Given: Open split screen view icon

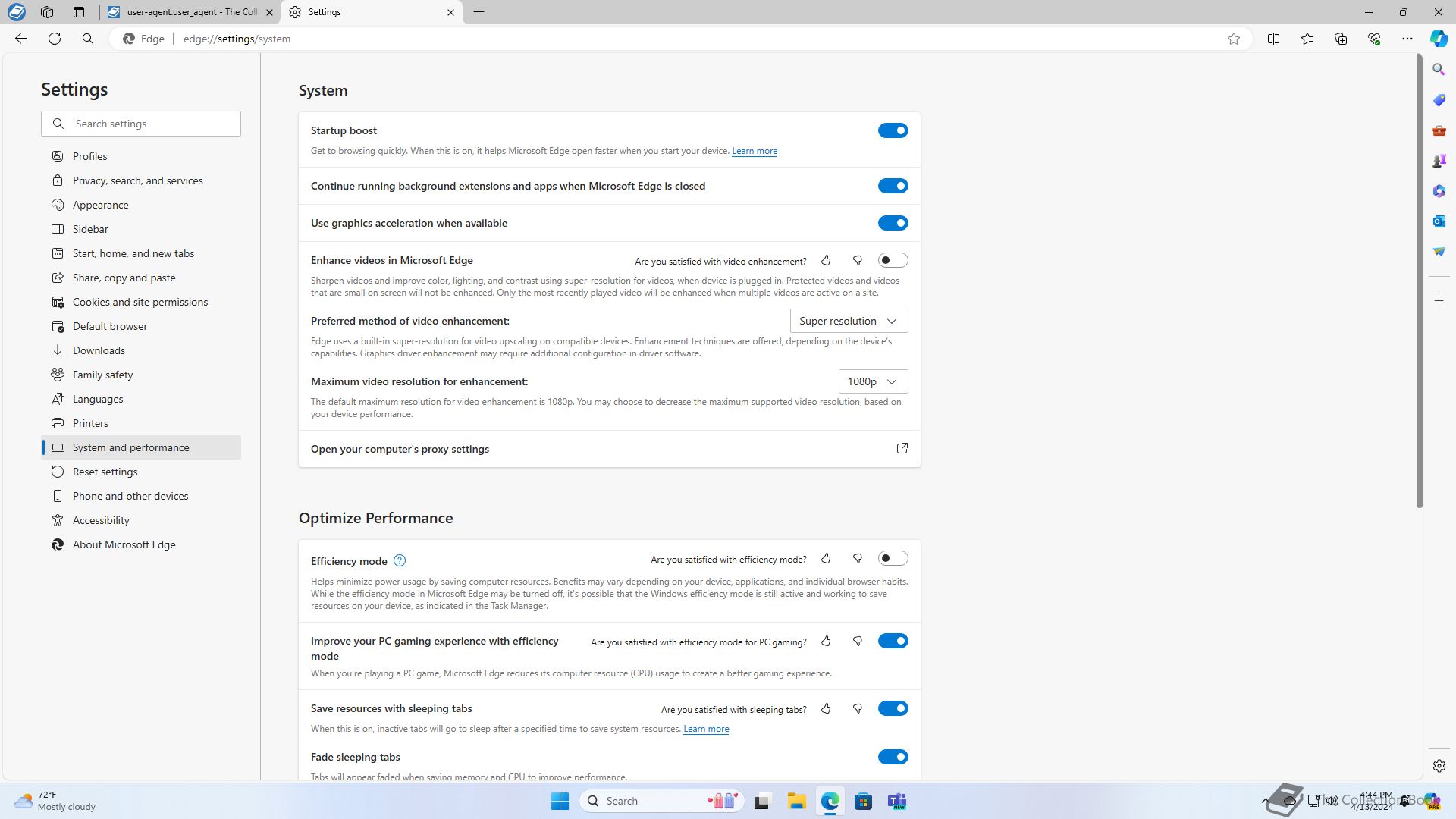Looking at the screenshot, I should (x=1274, y=39).
